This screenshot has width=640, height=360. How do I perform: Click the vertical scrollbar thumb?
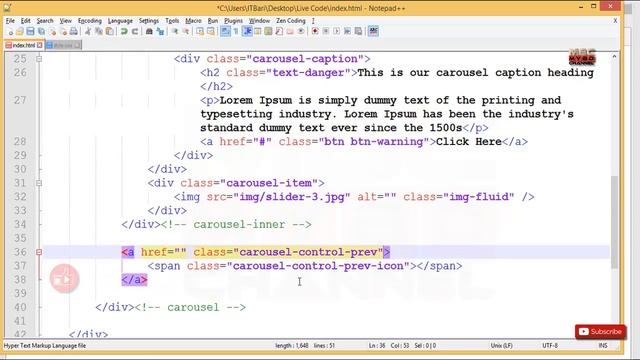614,222
